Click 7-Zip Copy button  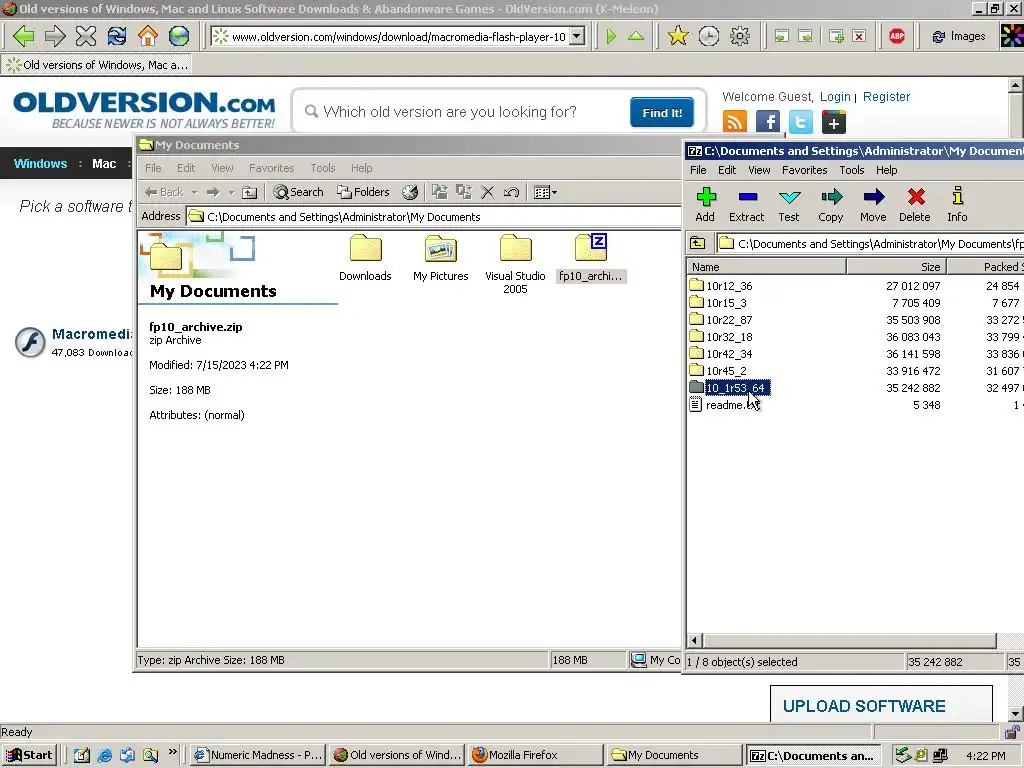(x=831, y=204)
